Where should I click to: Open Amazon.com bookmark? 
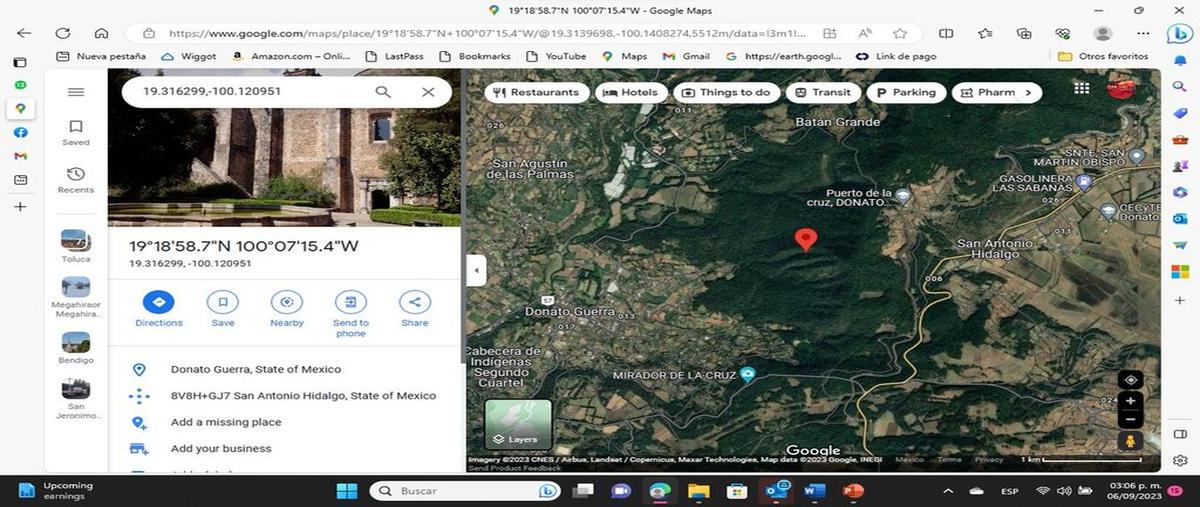(x=290, y=56)
